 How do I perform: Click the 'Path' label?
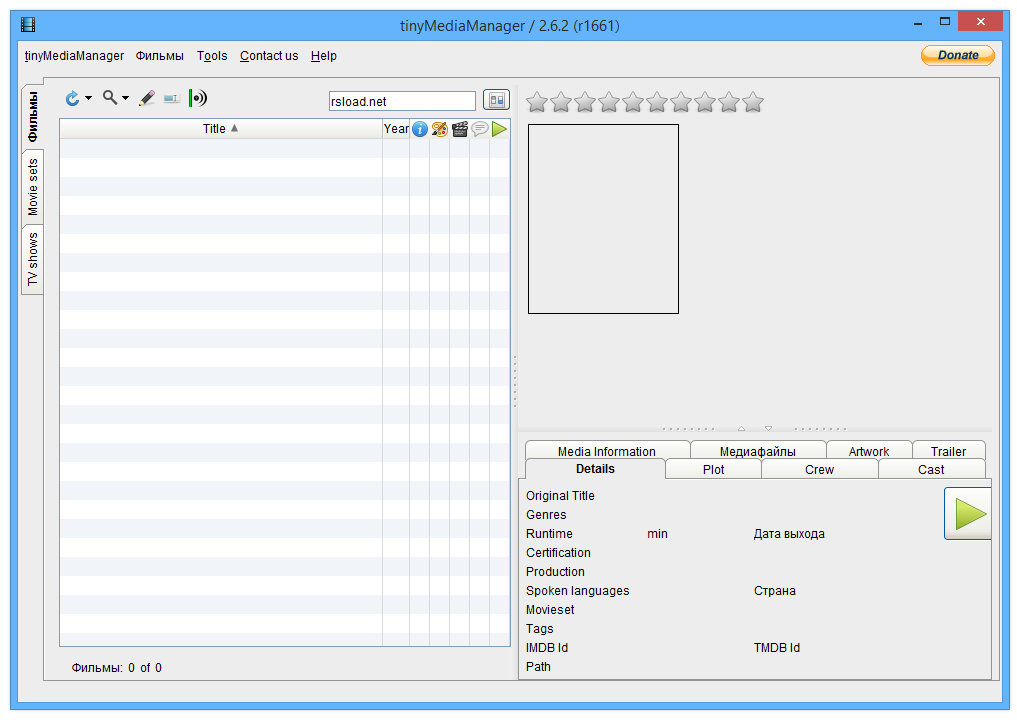click(x=538, y=666)
